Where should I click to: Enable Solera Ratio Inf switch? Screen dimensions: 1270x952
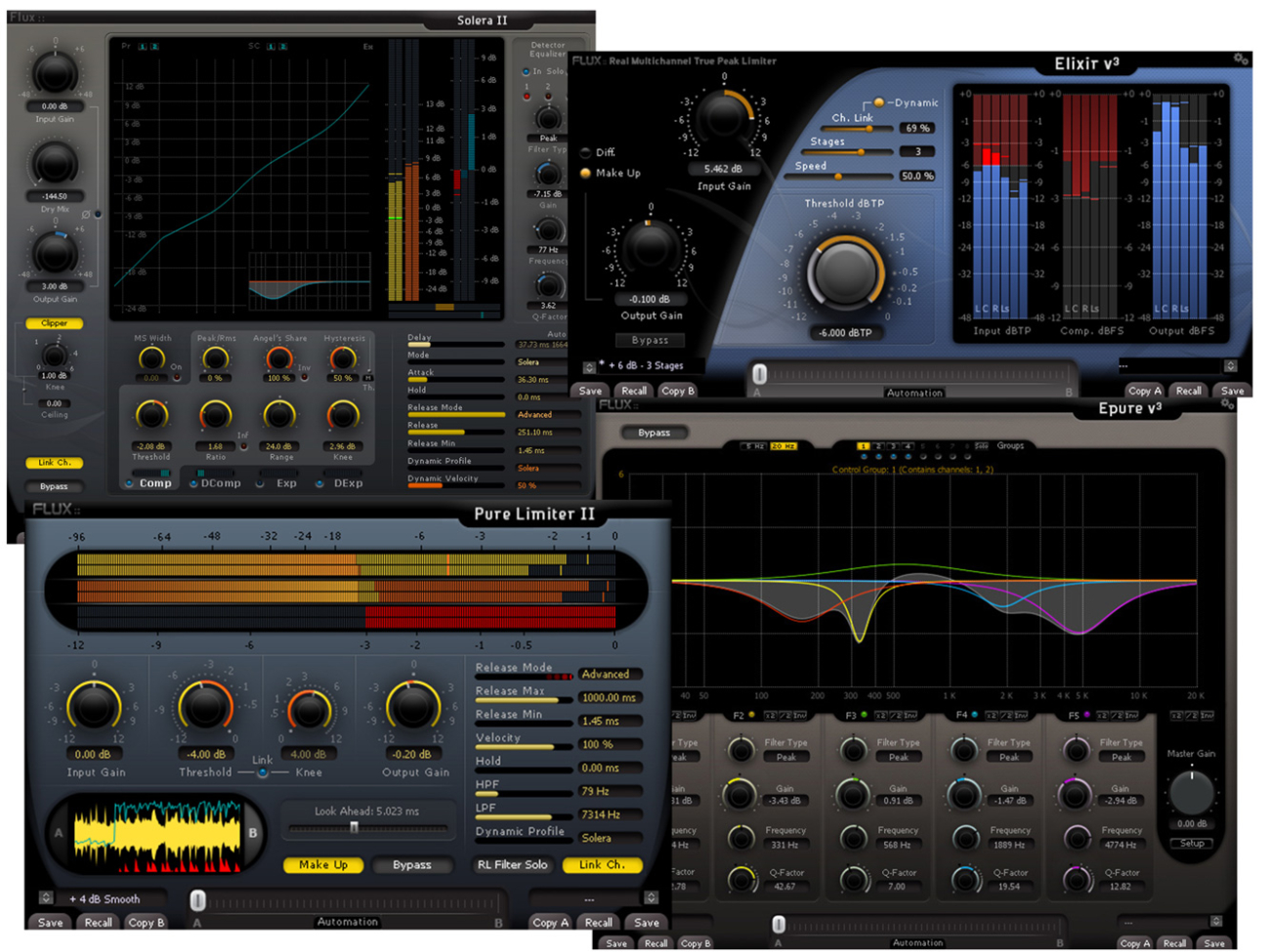[243, 446]
